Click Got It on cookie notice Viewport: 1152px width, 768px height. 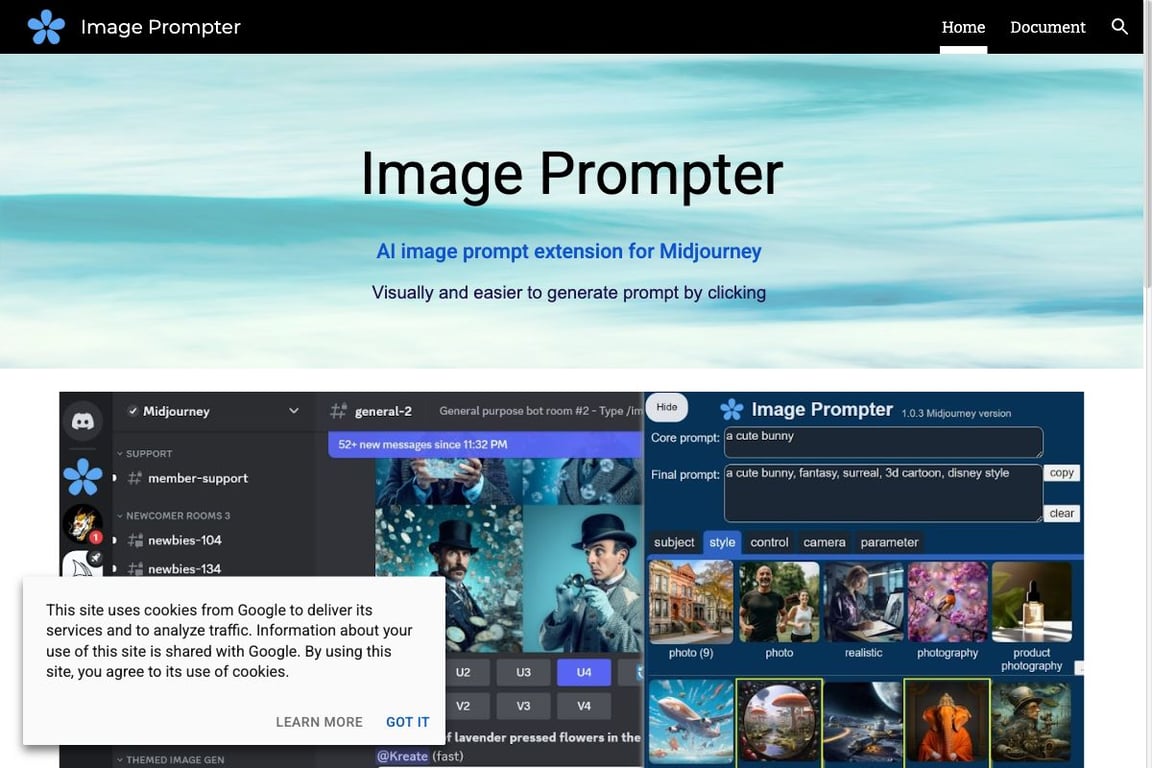(x=408, y=722)
